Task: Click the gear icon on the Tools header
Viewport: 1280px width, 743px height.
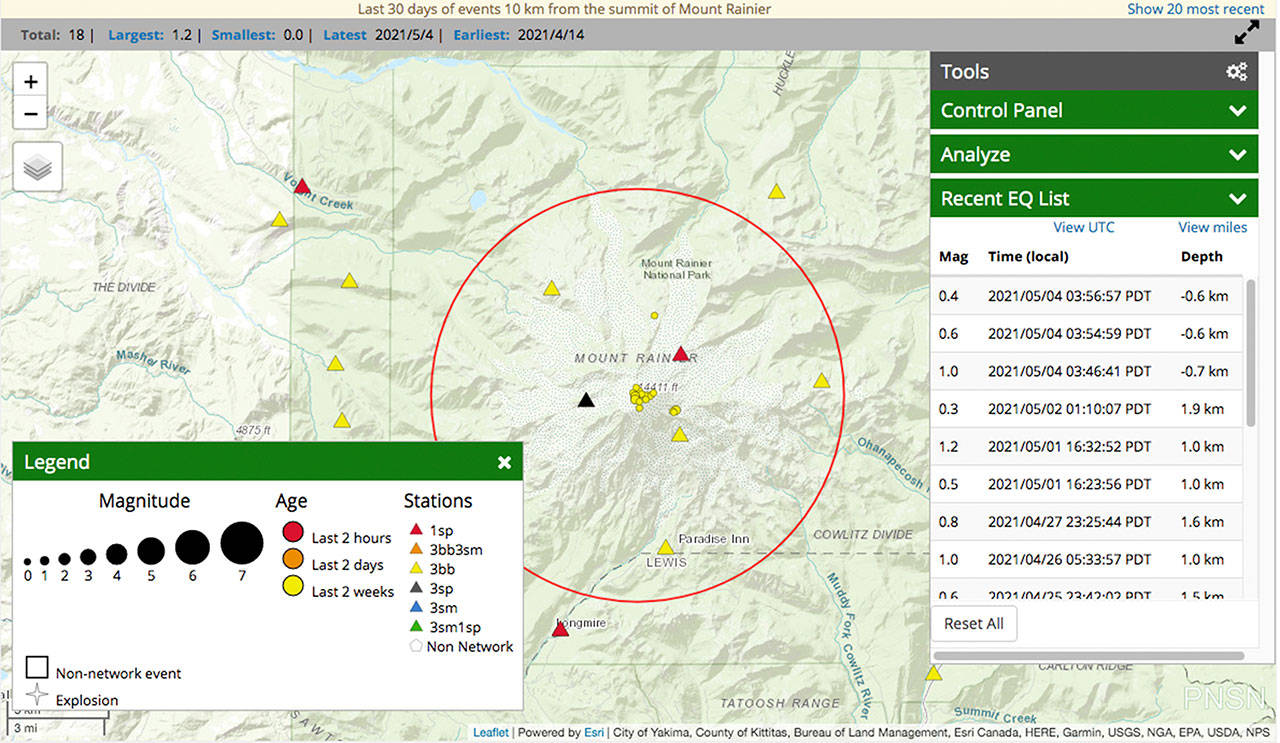Action: 1237,71
